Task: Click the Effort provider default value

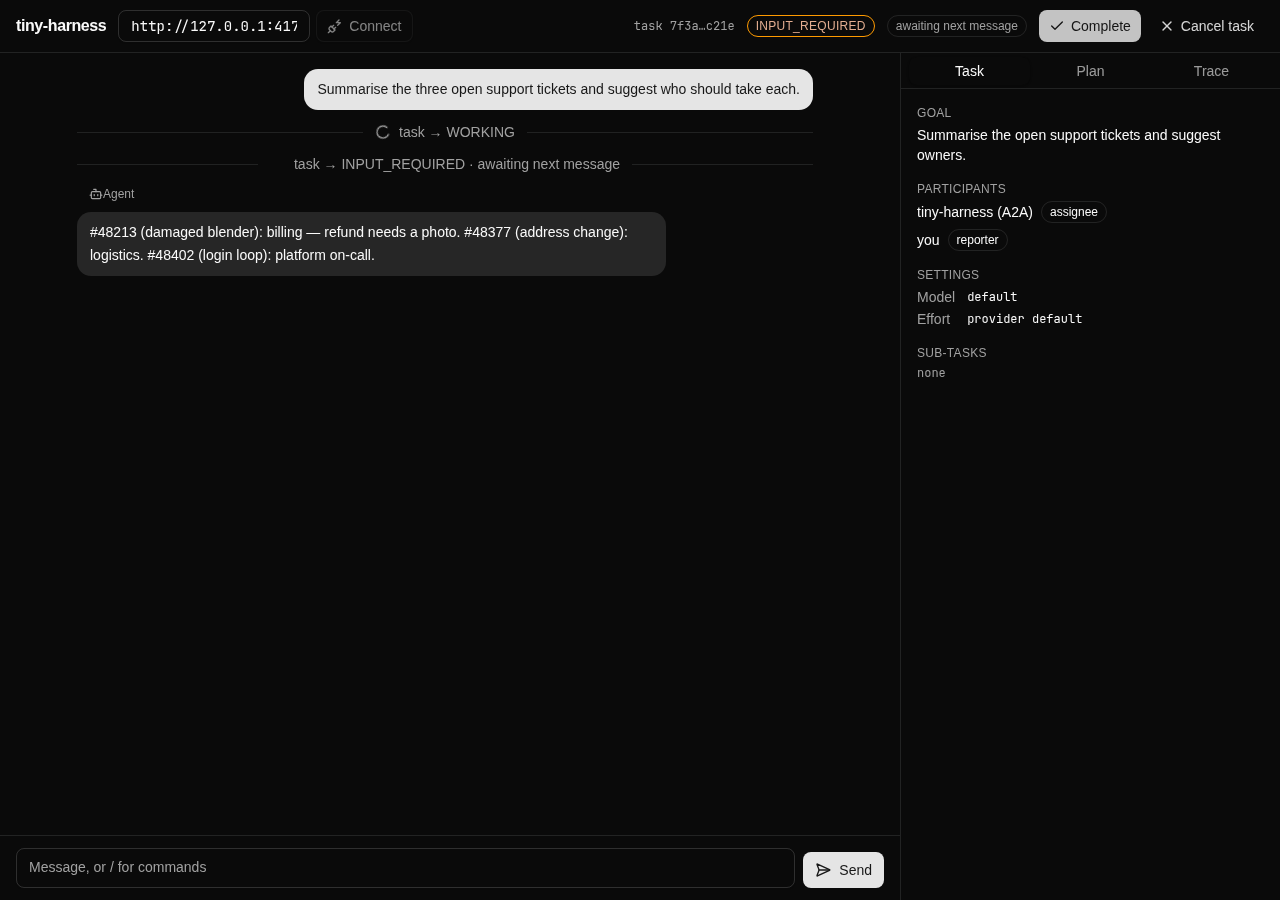Action: tap(1025, 319)
